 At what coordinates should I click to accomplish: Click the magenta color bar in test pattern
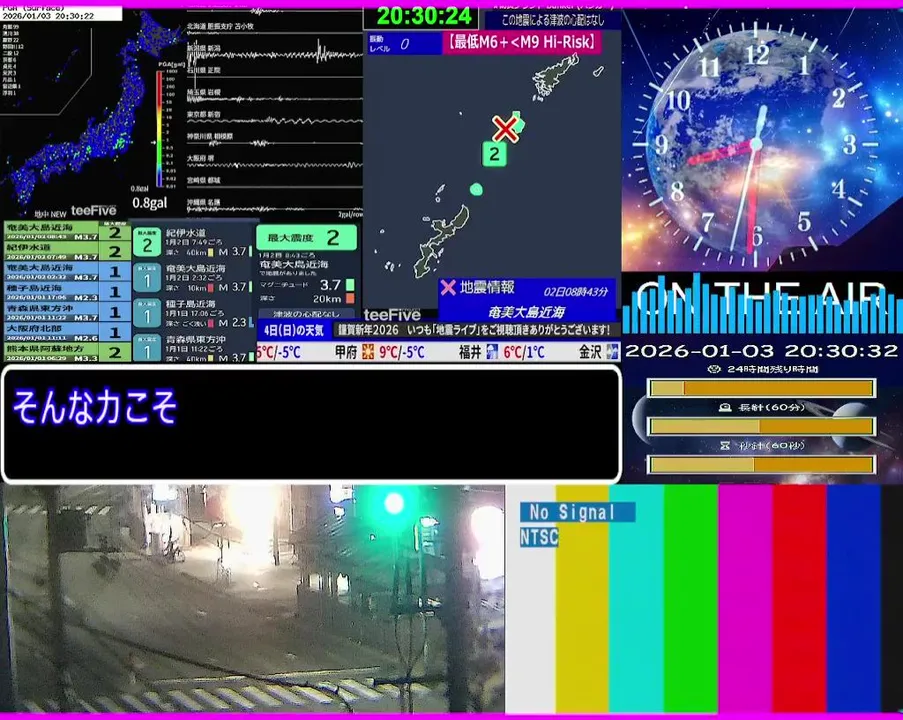tap(745, 599)
